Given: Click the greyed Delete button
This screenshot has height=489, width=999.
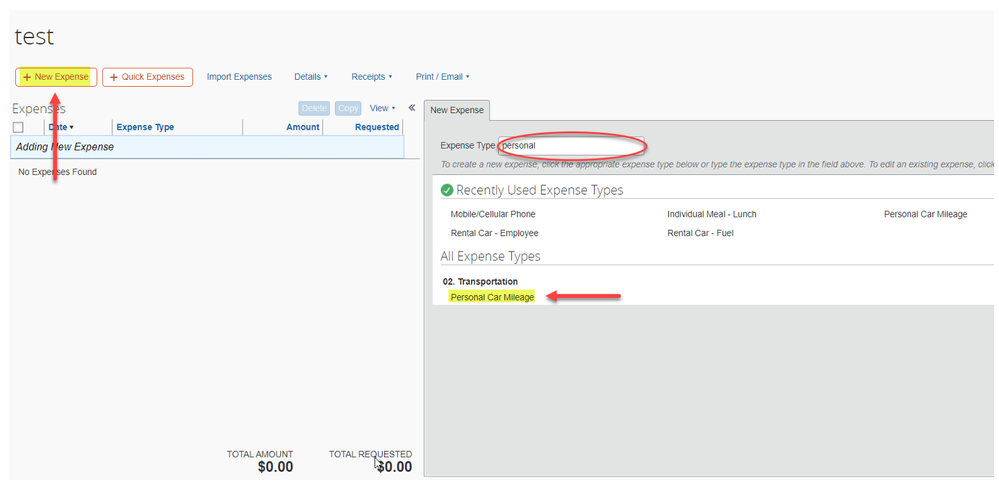Looking at the screenshot, I should click(x=314, y=108).
